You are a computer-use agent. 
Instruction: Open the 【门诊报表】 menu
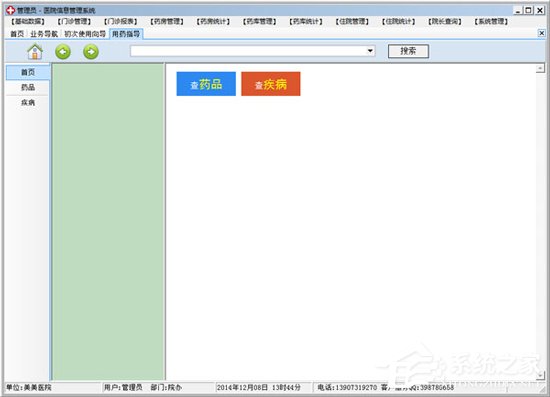pyautogui.click(x=121, y=22)
